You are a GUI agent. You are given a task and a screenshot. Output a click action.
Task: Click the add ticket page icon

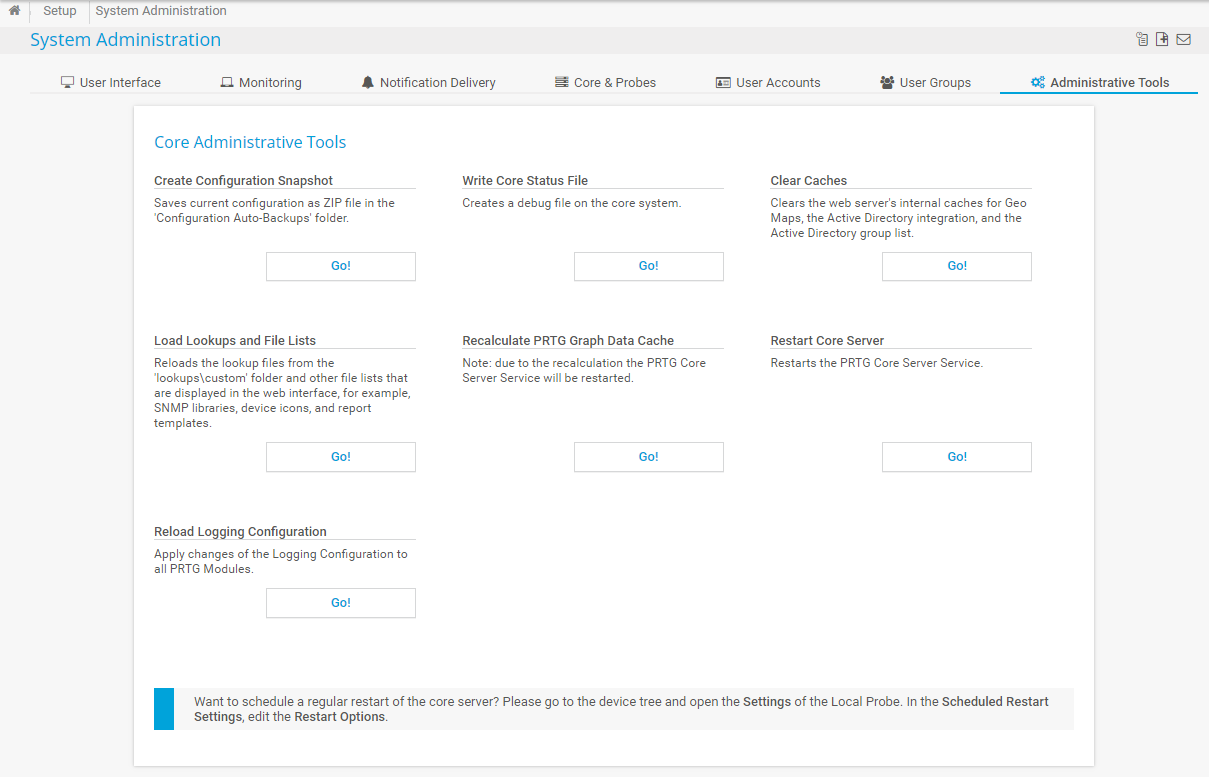1162,40
